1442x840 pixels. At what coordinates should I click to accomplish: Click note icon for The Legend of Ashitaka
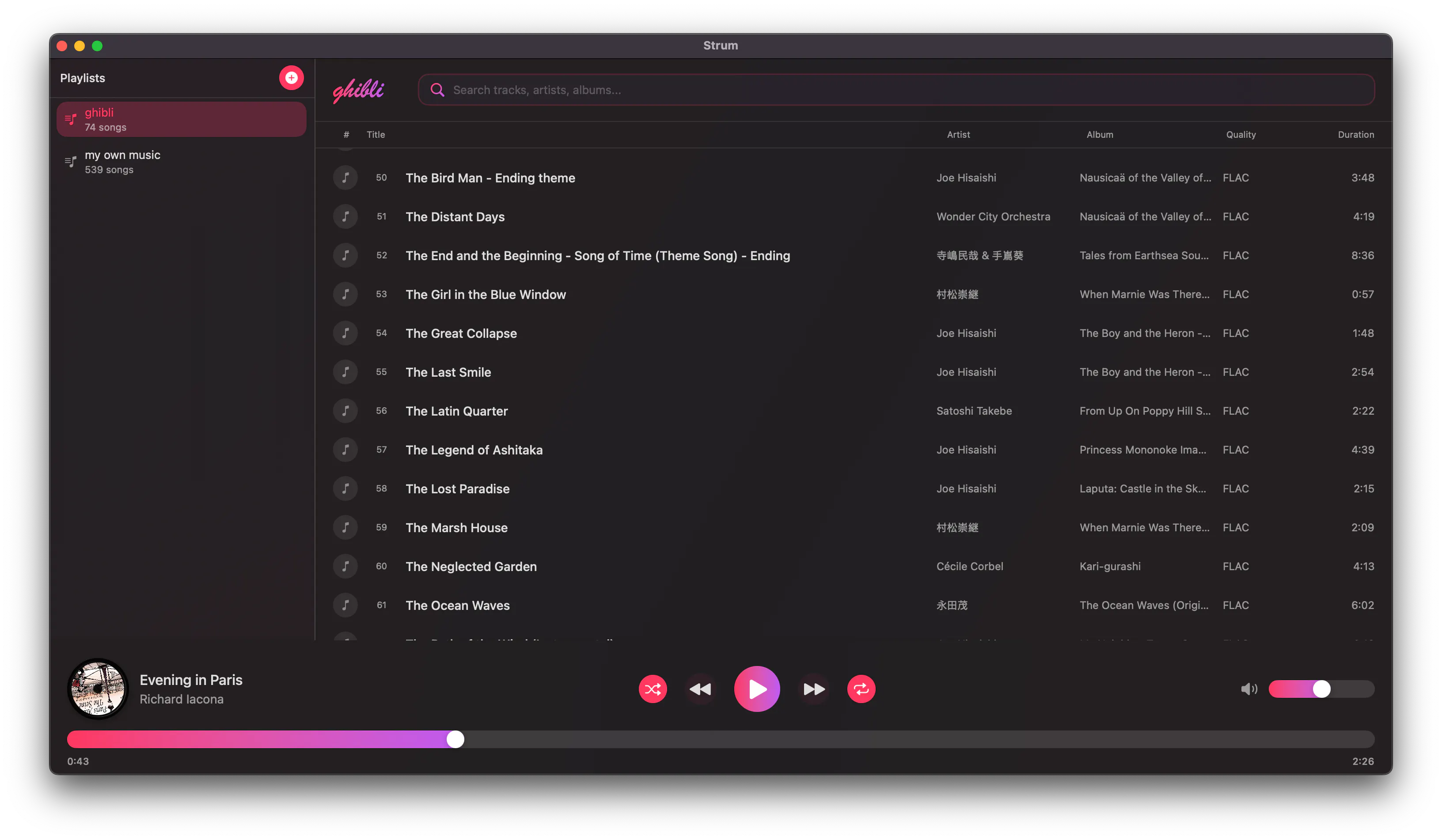tap(345, 450)
